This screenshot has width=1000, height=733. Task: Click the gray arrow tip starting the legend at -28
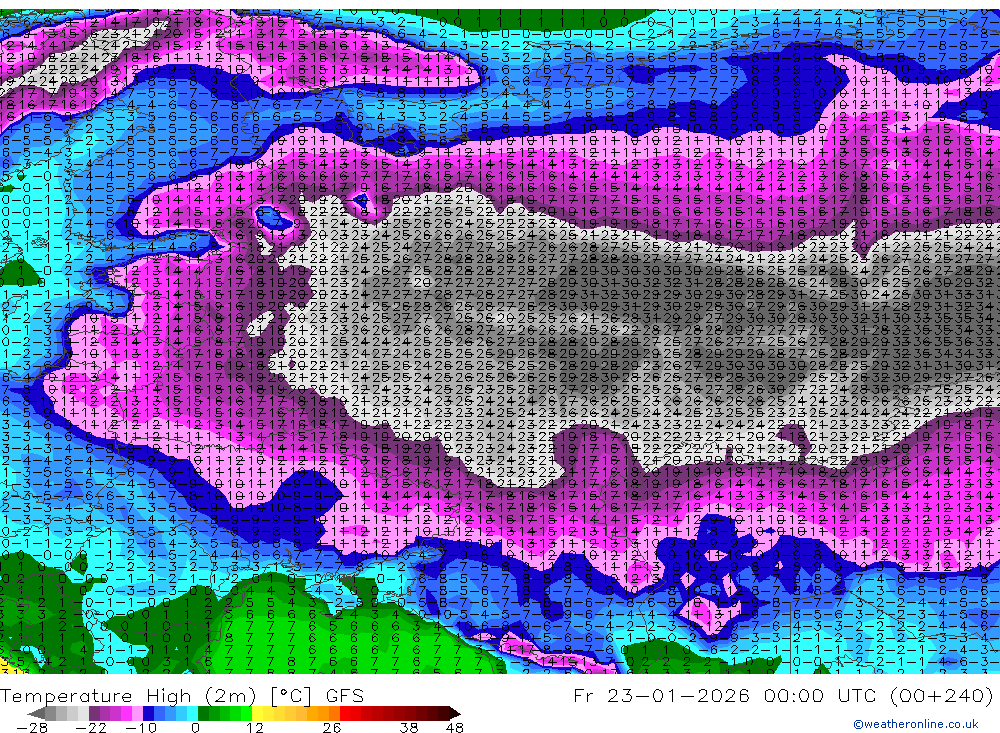pos(36,713)
